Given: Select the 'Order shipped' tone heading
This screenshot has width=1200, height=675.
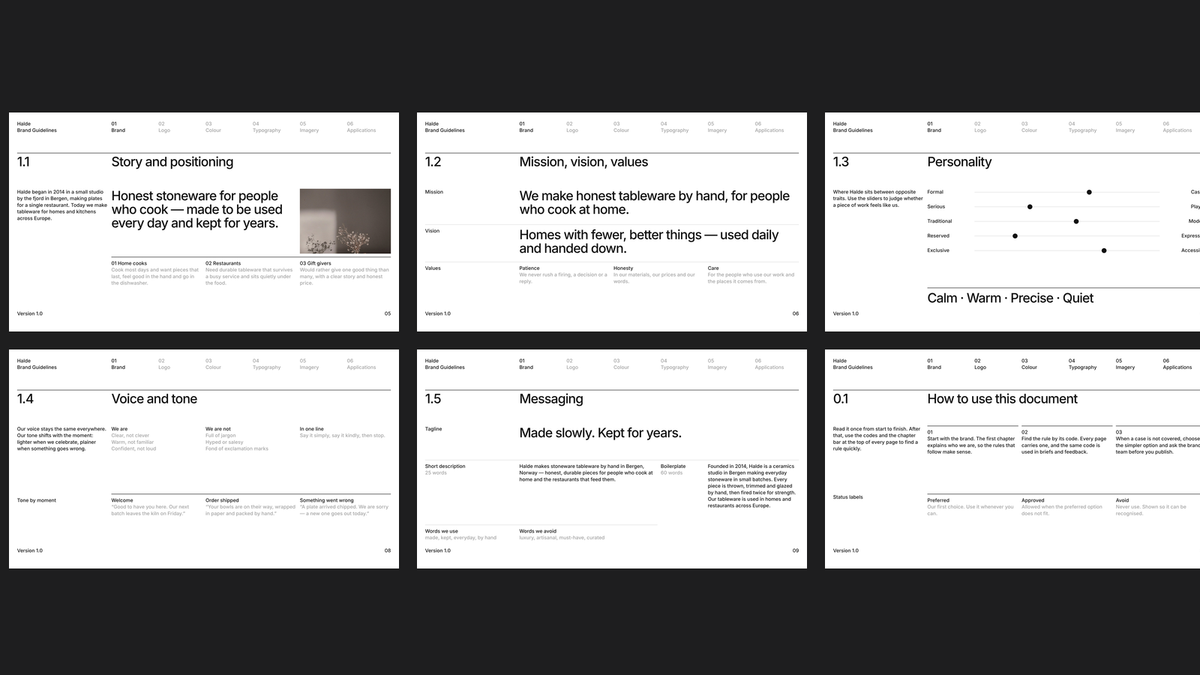Looking at the screenshot, I should point(222,500).
